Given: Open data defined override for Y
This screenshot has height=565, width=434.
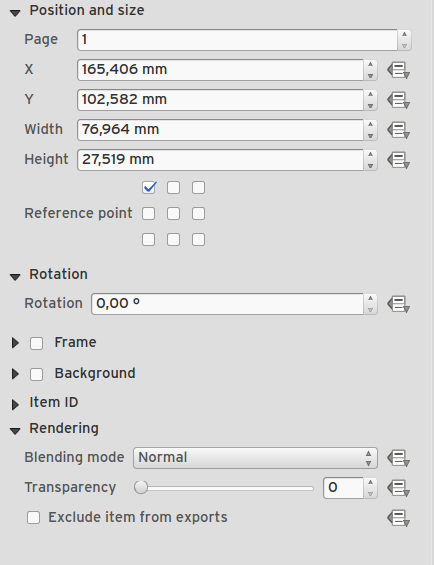Looking at the screenshot, I should coord(398,100).
